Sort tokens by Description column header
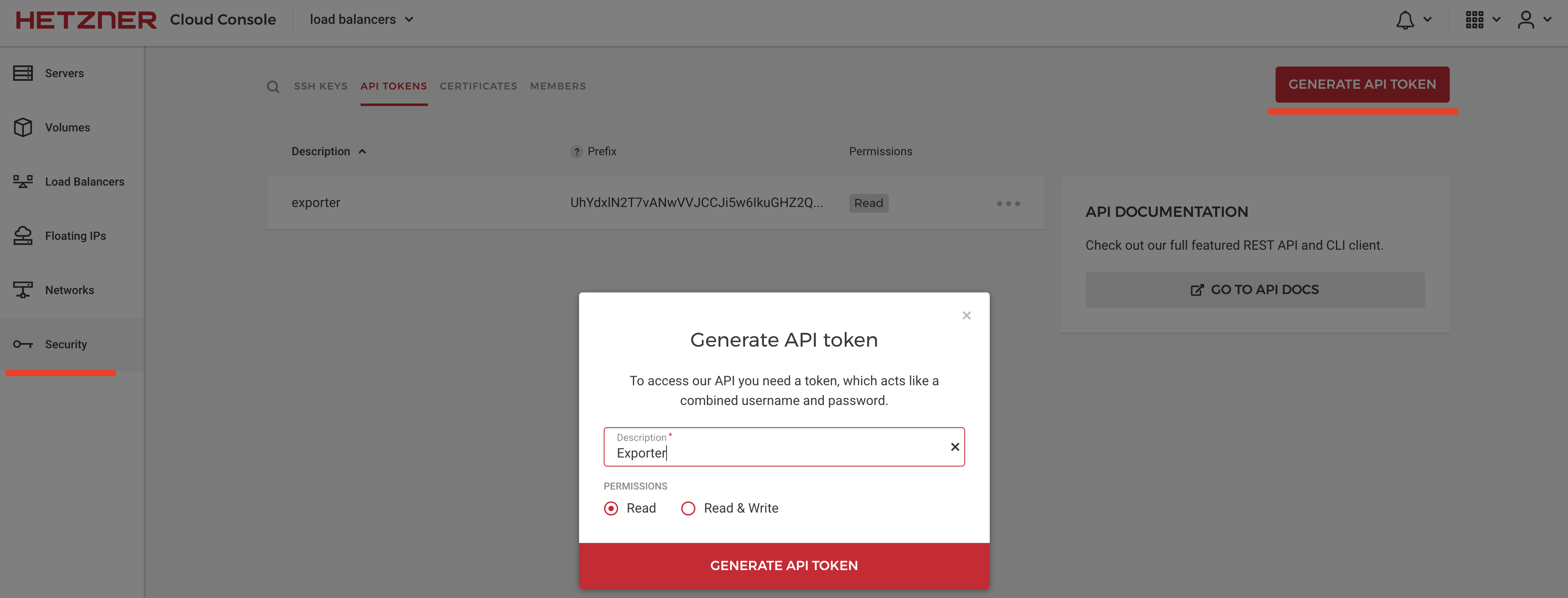The image size is (1568, 598). click(x=321, y=152)
